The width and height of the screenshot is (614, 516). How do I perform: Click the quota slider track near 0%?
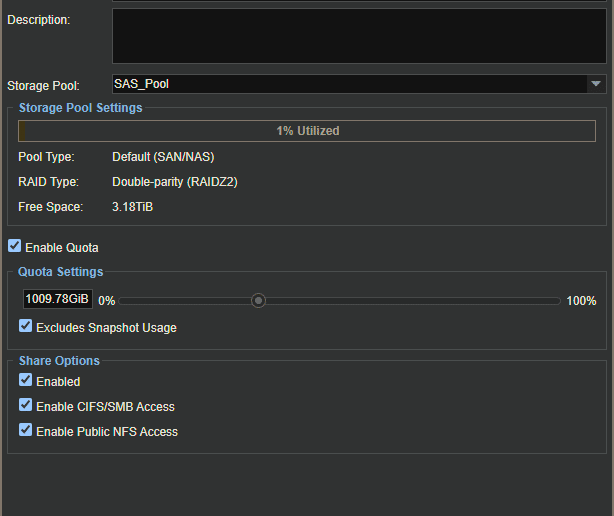(127, 301)
